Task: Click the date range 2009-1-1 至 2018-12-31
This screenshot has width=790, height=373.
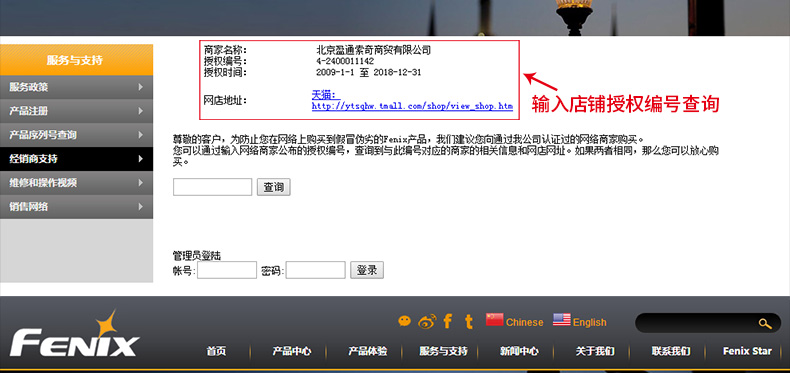Action: tap(368, 73)
